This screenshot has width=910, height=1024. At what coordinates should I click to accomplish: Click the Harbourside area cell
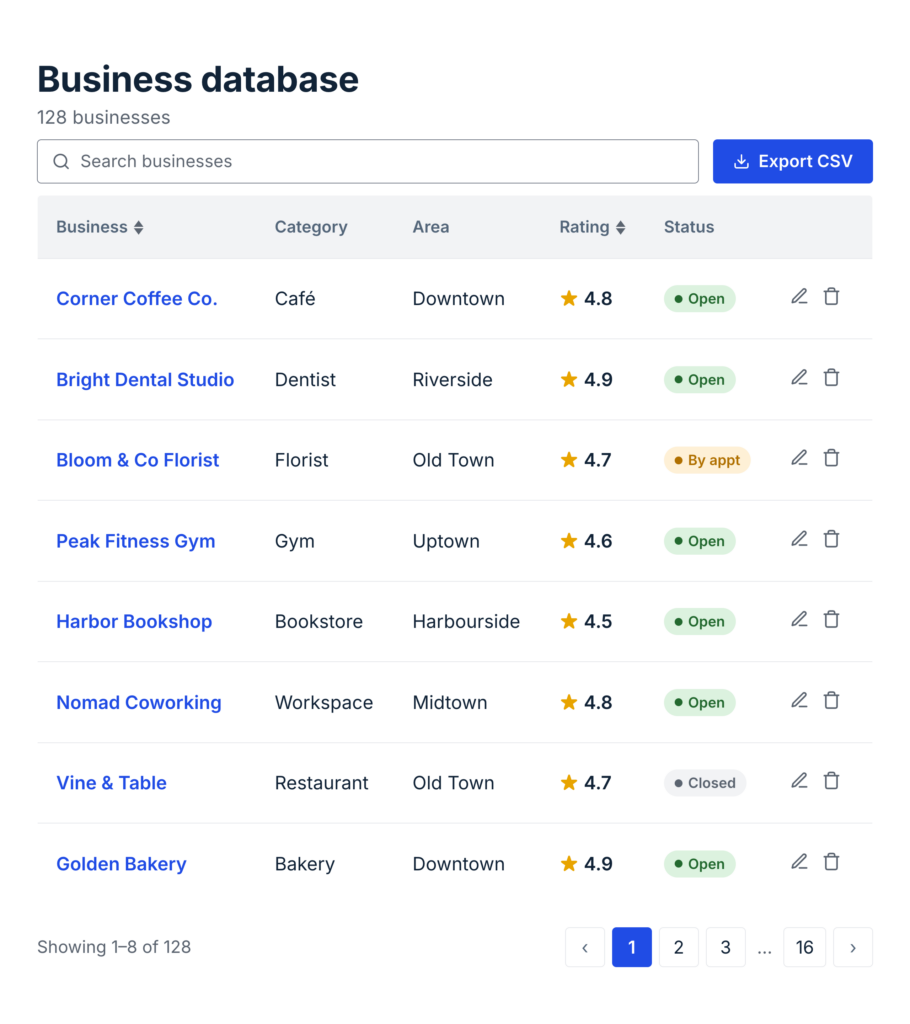tap(466, 621)
